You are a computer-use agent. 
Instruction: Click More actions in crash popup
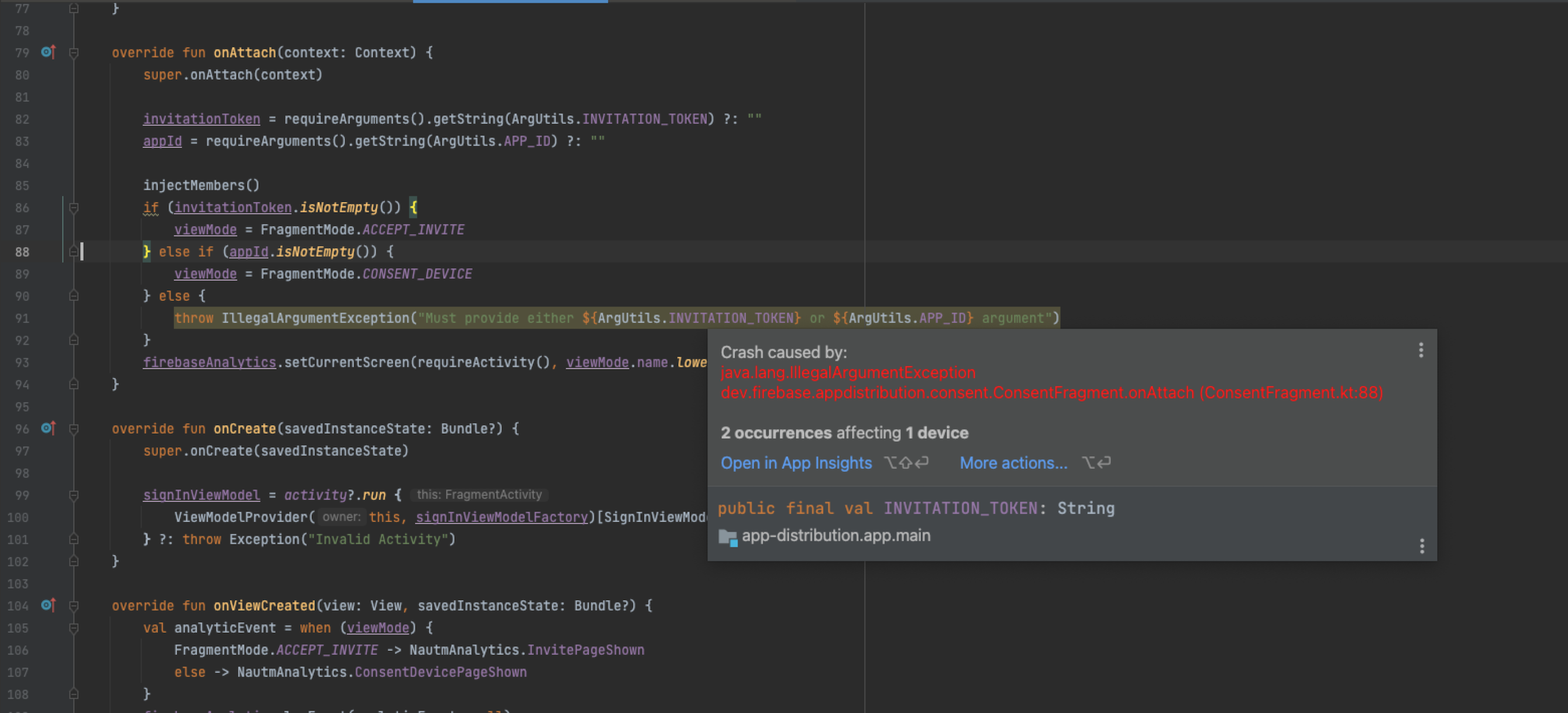pyautogui.click(x=1013, y=463)
